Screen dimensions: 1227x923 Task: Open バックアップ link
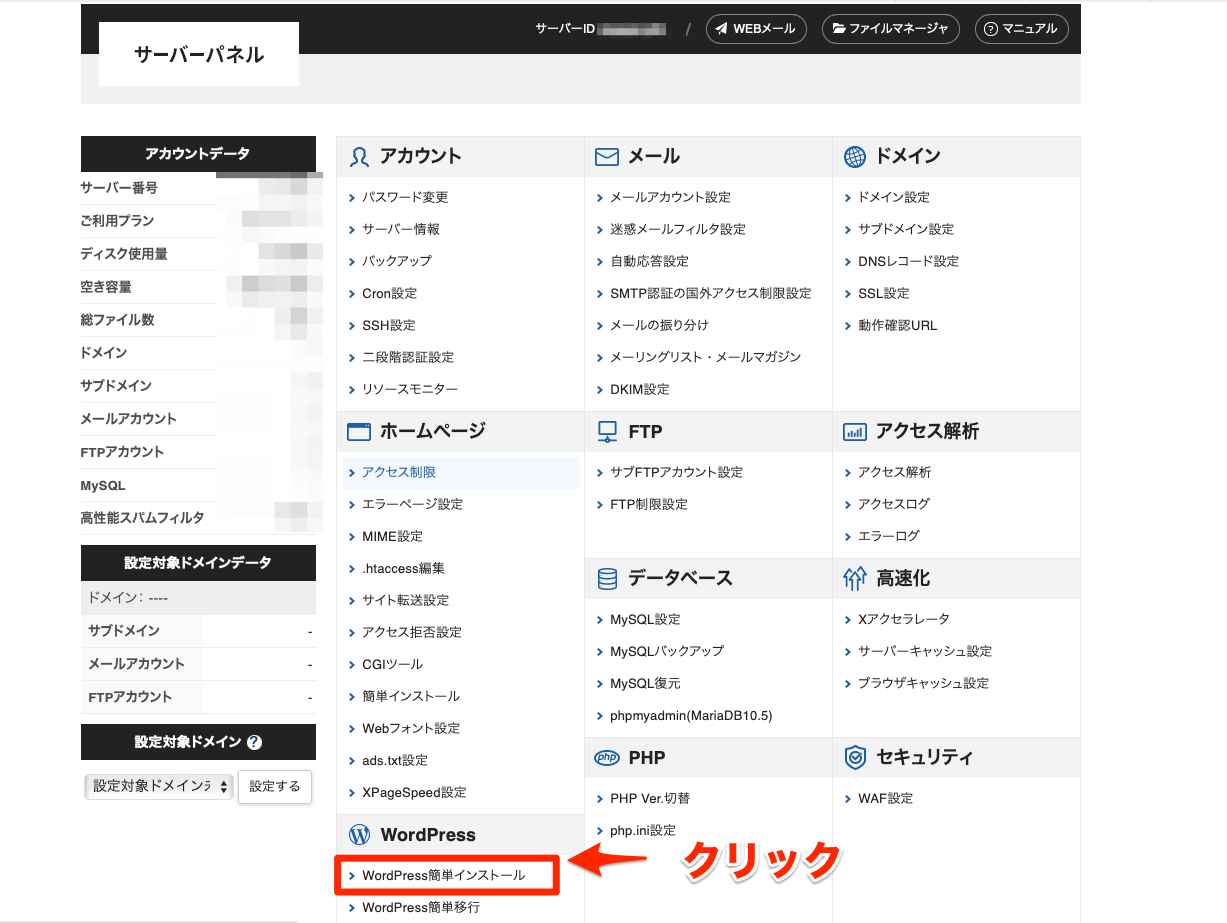[397, 261]
